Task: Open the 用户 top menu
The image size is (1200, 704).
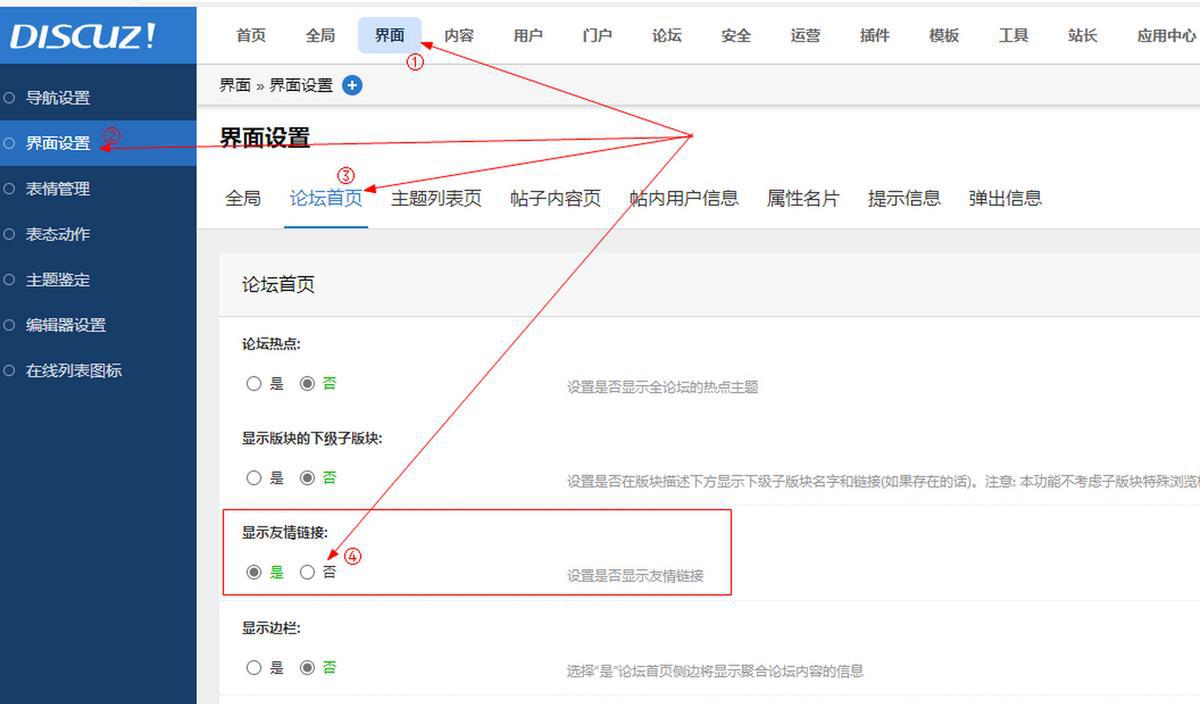Action: click(528, 35)
